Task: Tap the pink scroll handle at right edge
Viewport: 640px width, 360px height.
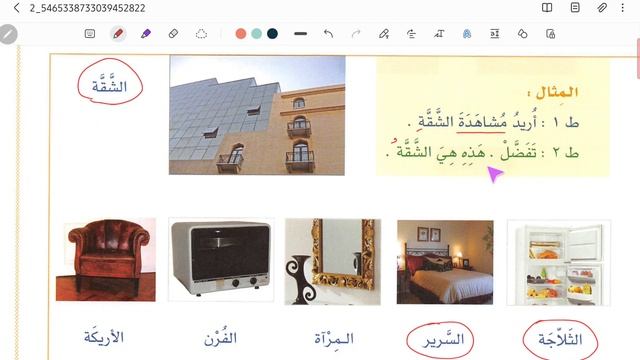Action: tap(638, 58)
